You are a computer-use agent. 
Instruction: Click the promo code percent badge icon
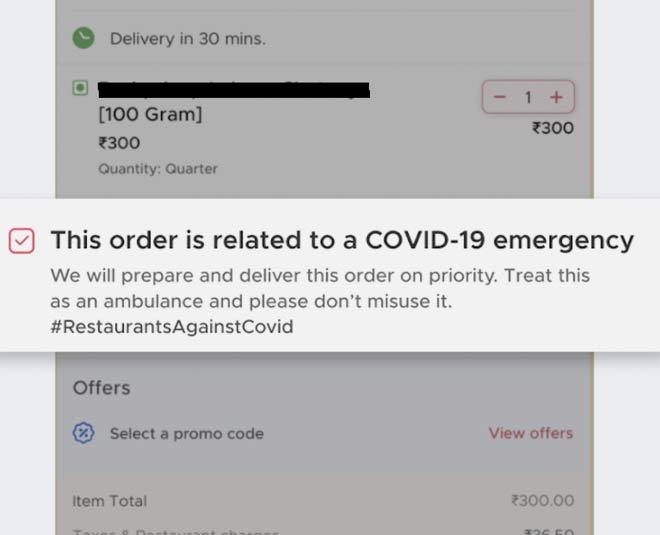83,433
